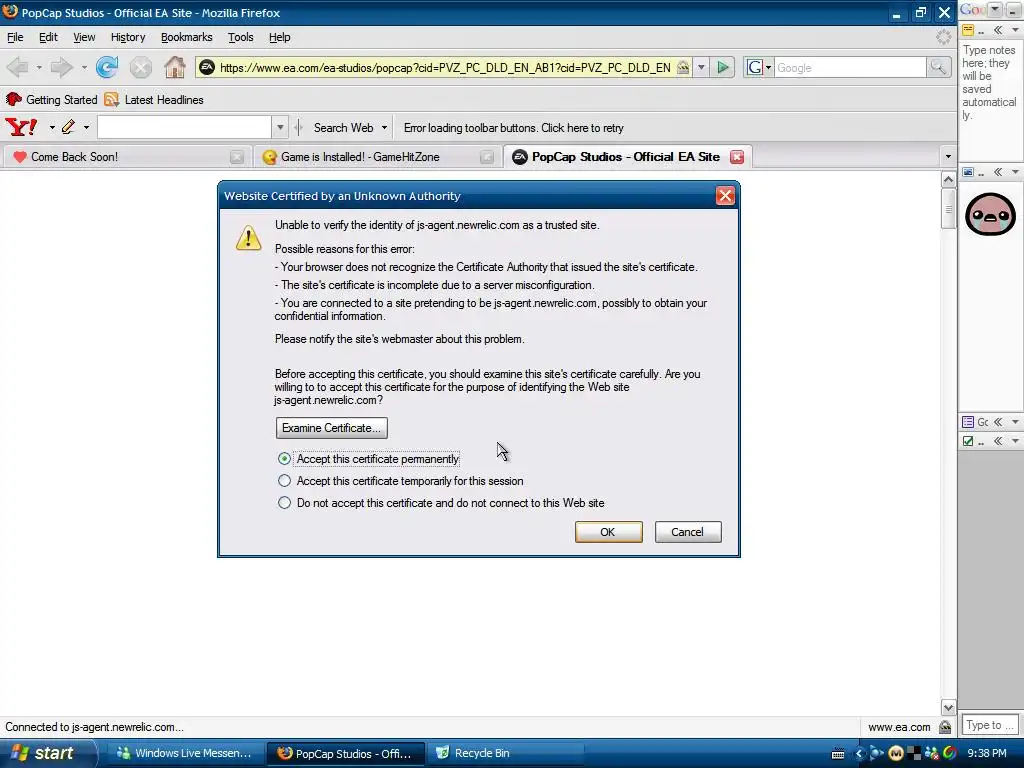The height and width of the screenshot is (768, 1024).
Task: Click the Windows Live Messenger tray icon
Action: click(x=932, y=754)
